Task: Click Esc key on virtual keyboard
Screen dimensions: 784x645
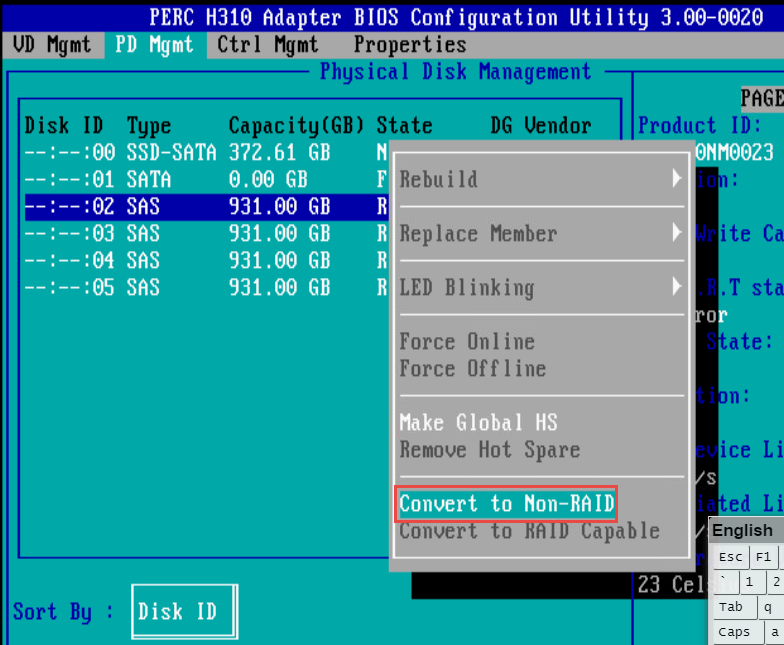Action: (730, 557)
